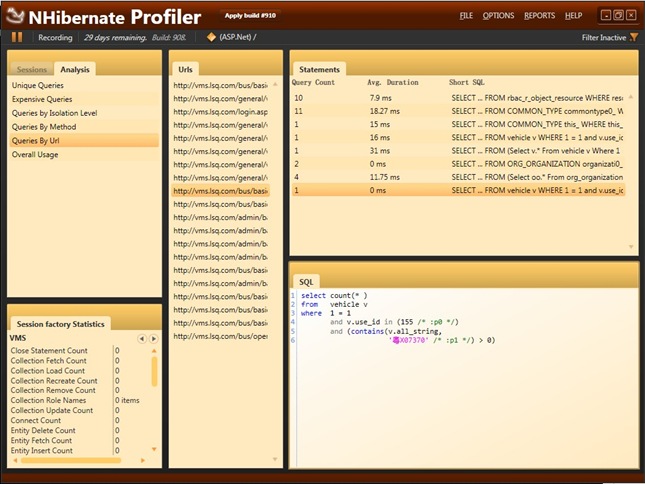Go to next session factory arrow
Screen dimensions: 645x484
(x=153, y=338)
